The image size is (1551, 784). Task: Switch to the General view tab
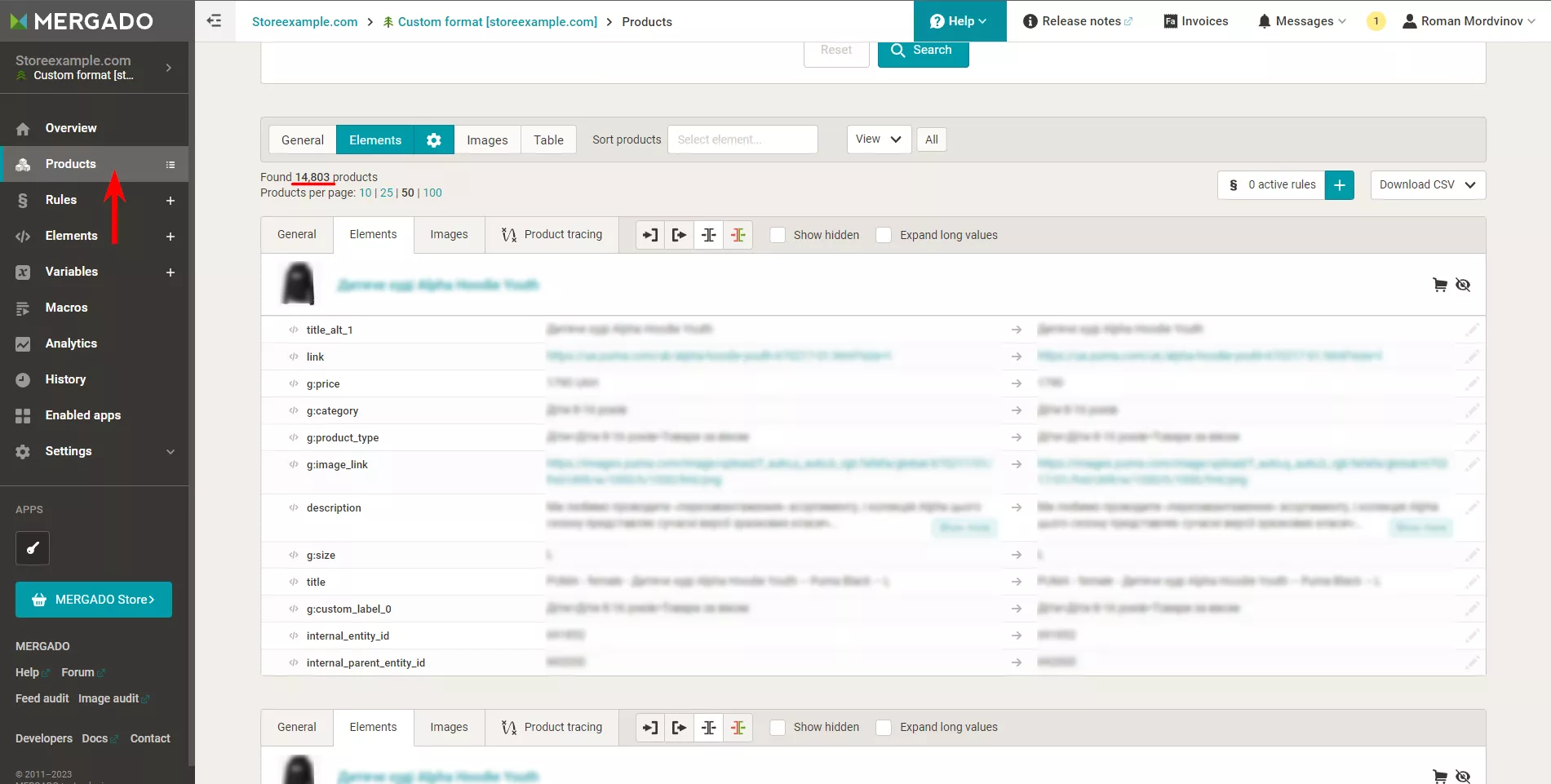point(303,140)
